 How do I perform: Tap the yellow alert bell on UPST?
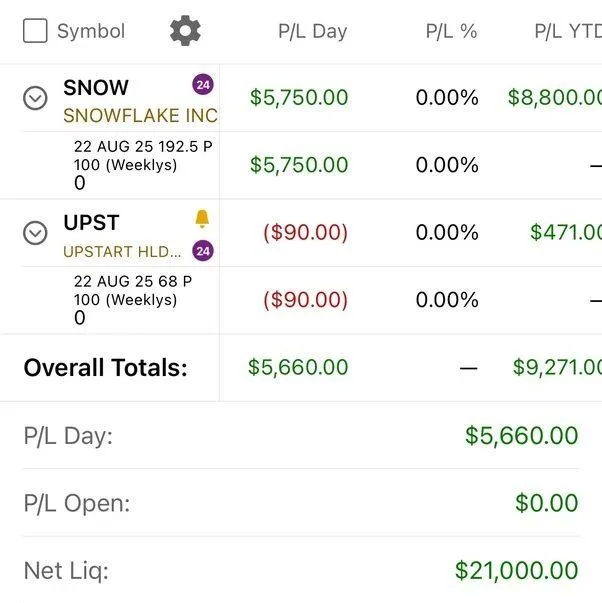(x=202, y=219)
